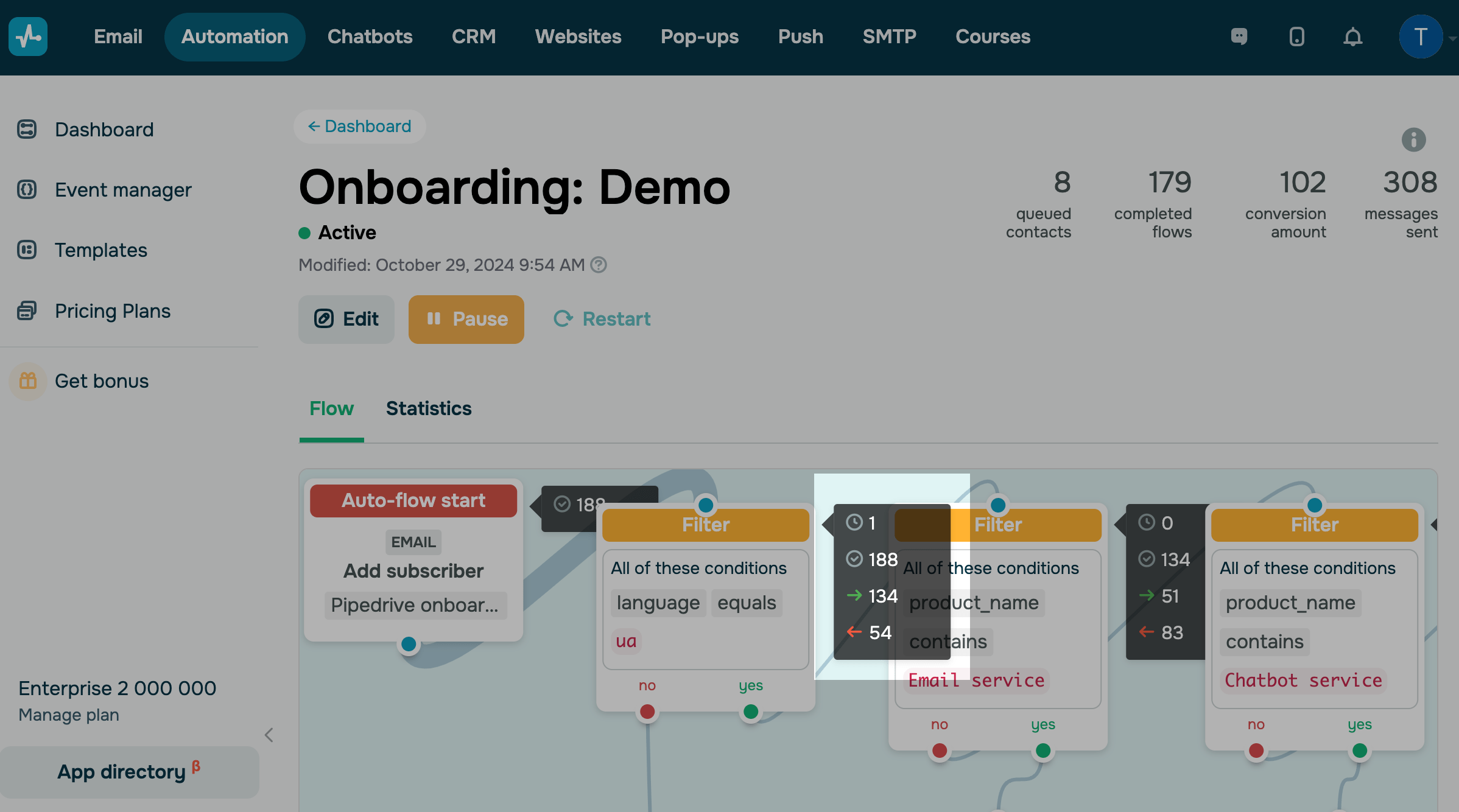Click the Event manager sidebar icon

(x=27, y=190)
